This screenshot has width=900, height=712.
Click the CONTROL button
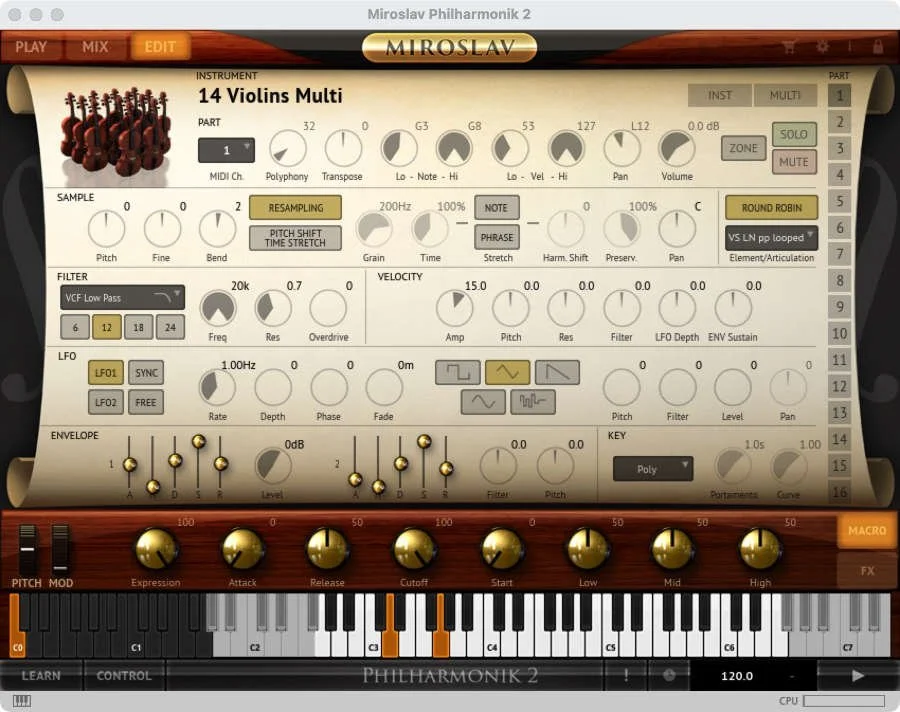[x=124, y=675]
